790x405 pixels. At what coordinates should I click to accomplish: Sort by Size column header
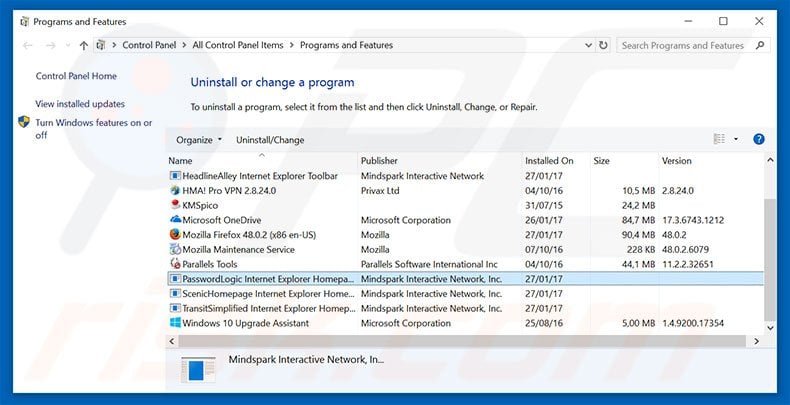click(x=625, y=161)
